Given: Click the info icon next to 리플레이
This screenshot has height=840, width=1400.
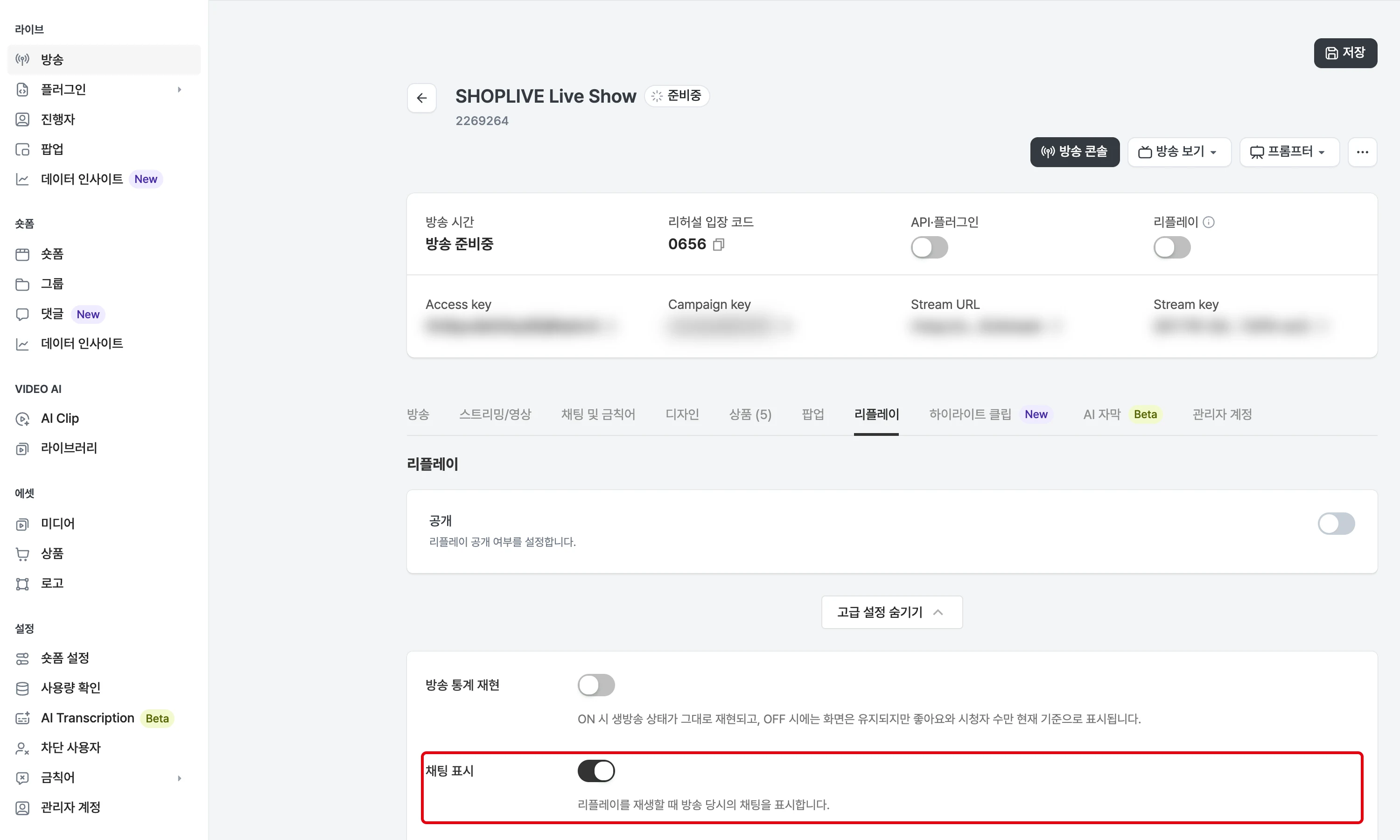Looking at the screenshot, I should [1208, 222].
